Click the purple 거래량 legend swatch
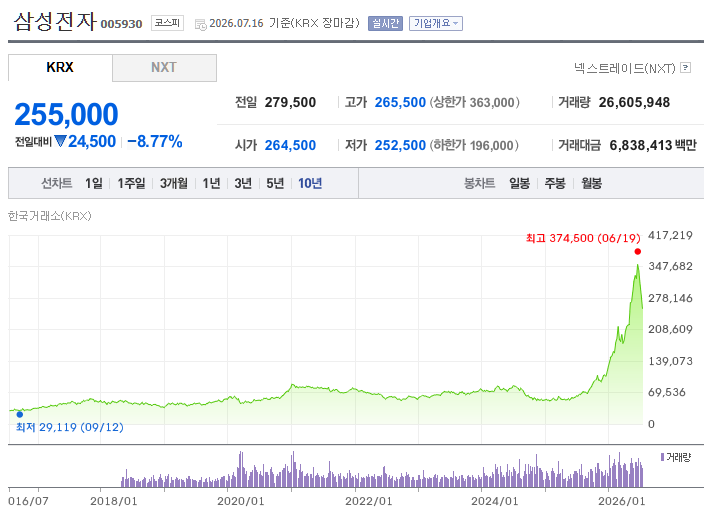This screenshot has height=526, width=704. tap(662, 457)
